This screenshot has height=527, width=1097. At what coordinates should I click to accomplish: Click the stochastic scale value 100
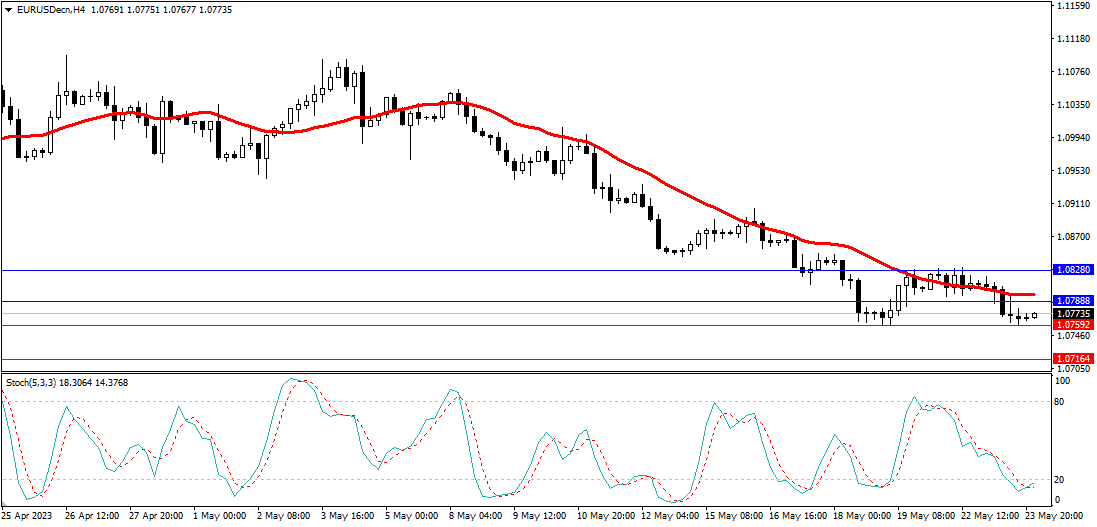tap(1062, 381)
